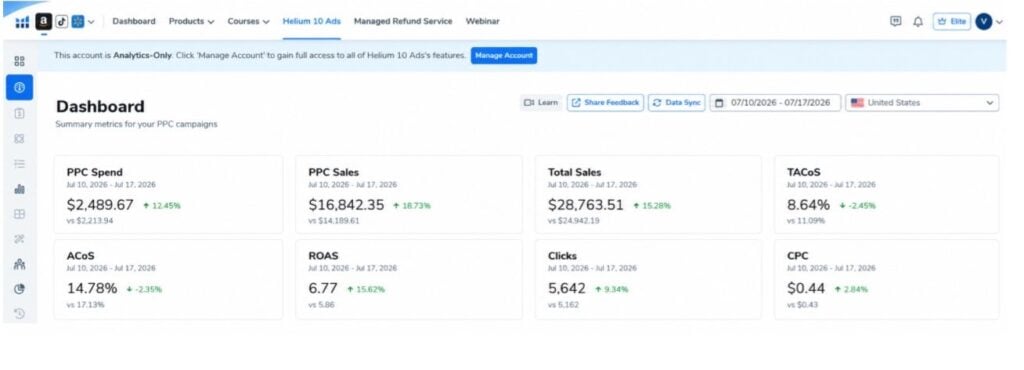Click the Dashboard page heading
Viewport: 1024px width, 370px height.
[x=101, y=106]
